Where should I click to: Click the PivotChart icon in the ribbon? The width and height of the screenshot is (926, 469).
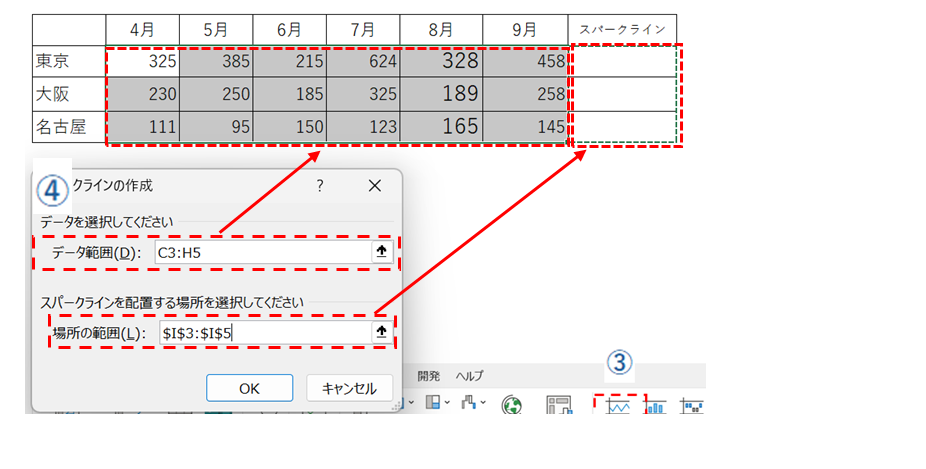click(558, 404)
